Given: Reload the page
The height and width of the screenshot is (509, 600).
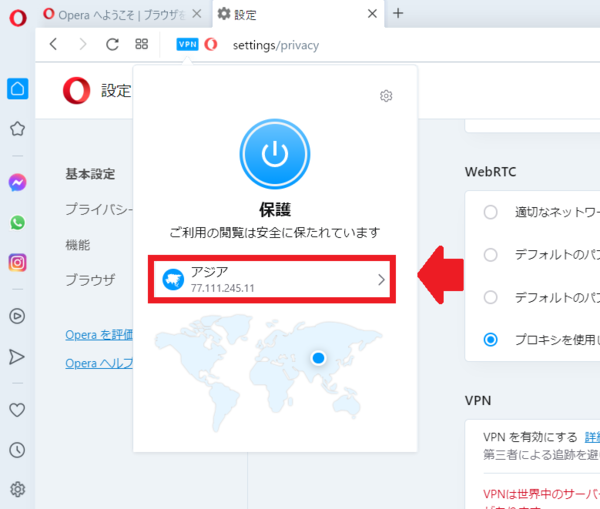Looking at the screenshot, I should [x=112, y=44].
